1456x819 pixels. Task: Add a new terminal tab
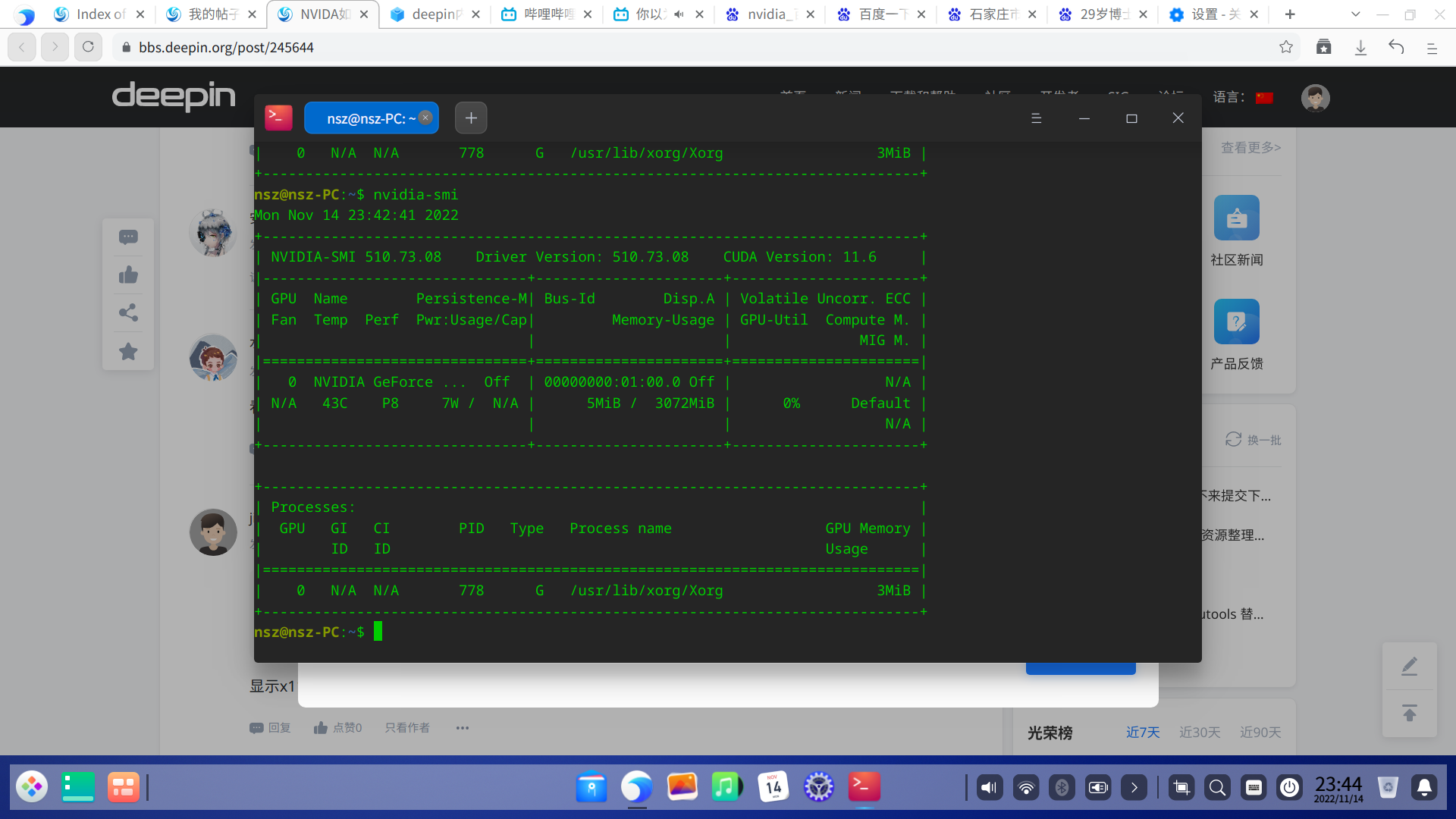[471, 118]
